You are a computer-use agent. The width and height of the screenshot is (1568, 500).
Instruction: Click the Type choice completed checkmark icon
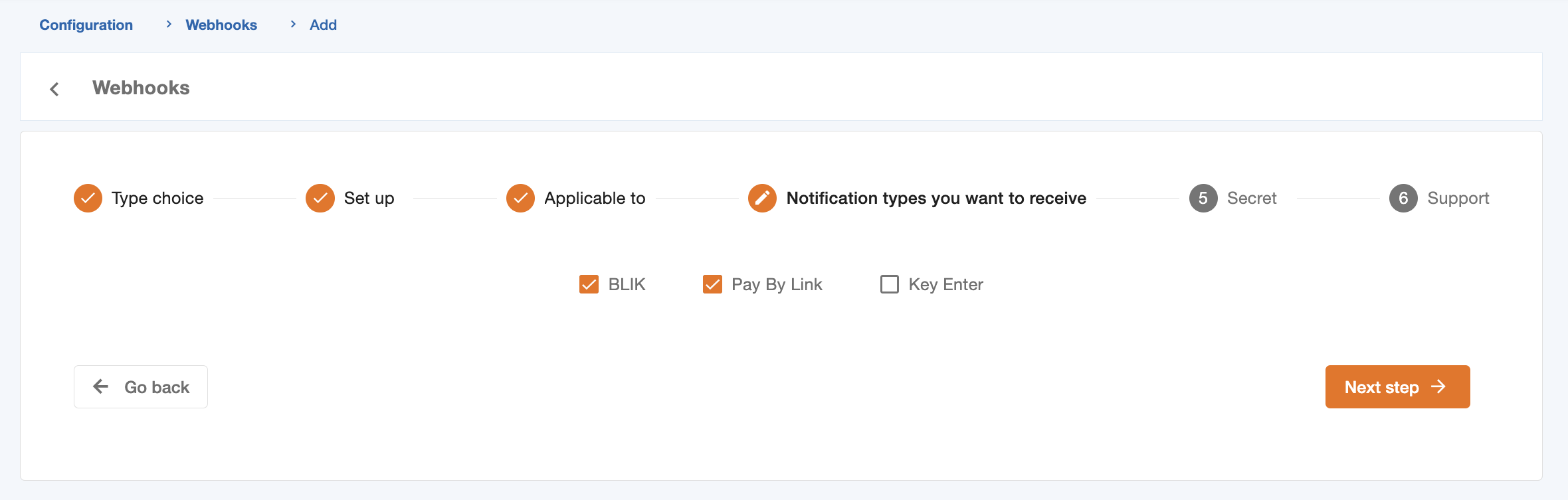point(88,198)
